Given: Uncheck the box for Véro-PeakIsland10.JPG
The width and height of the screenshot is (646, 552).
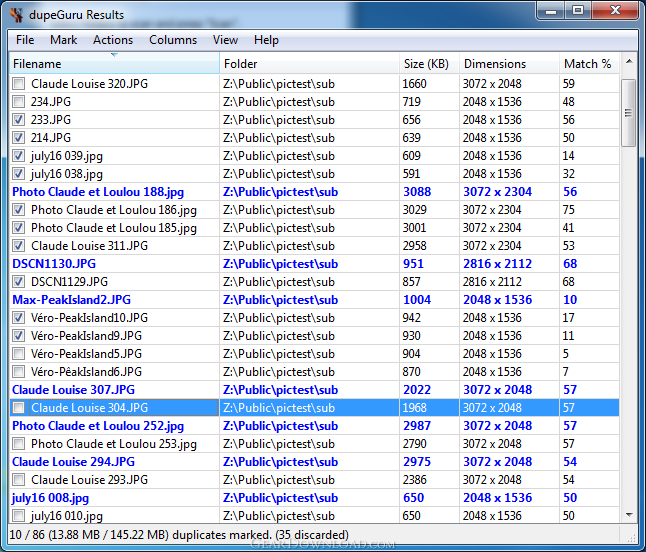Looking at the screenshot, I should click(x=18, y=318).
